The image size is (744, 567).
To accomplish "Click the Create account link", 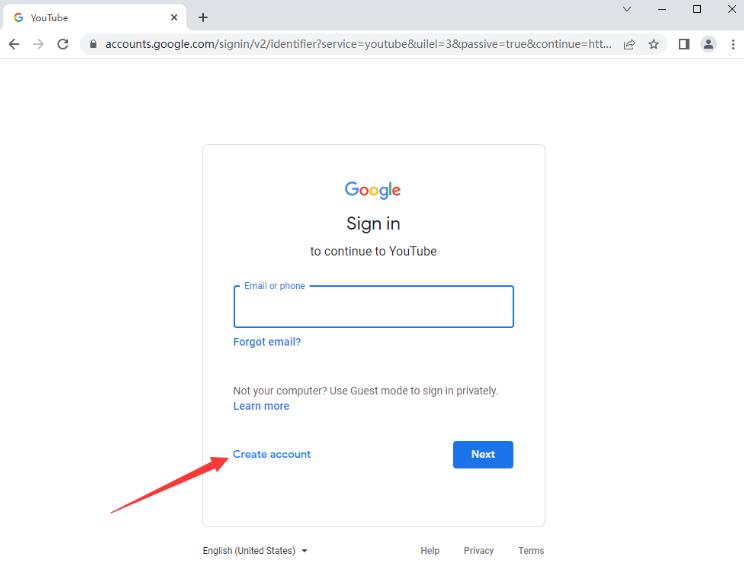I will point(272,454).
